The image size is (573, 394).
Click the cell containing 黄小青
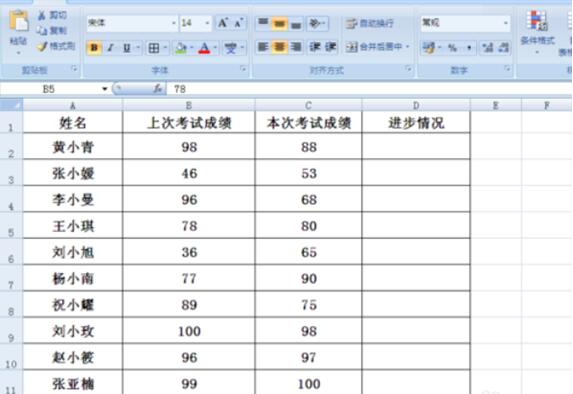tap(73, 147)
